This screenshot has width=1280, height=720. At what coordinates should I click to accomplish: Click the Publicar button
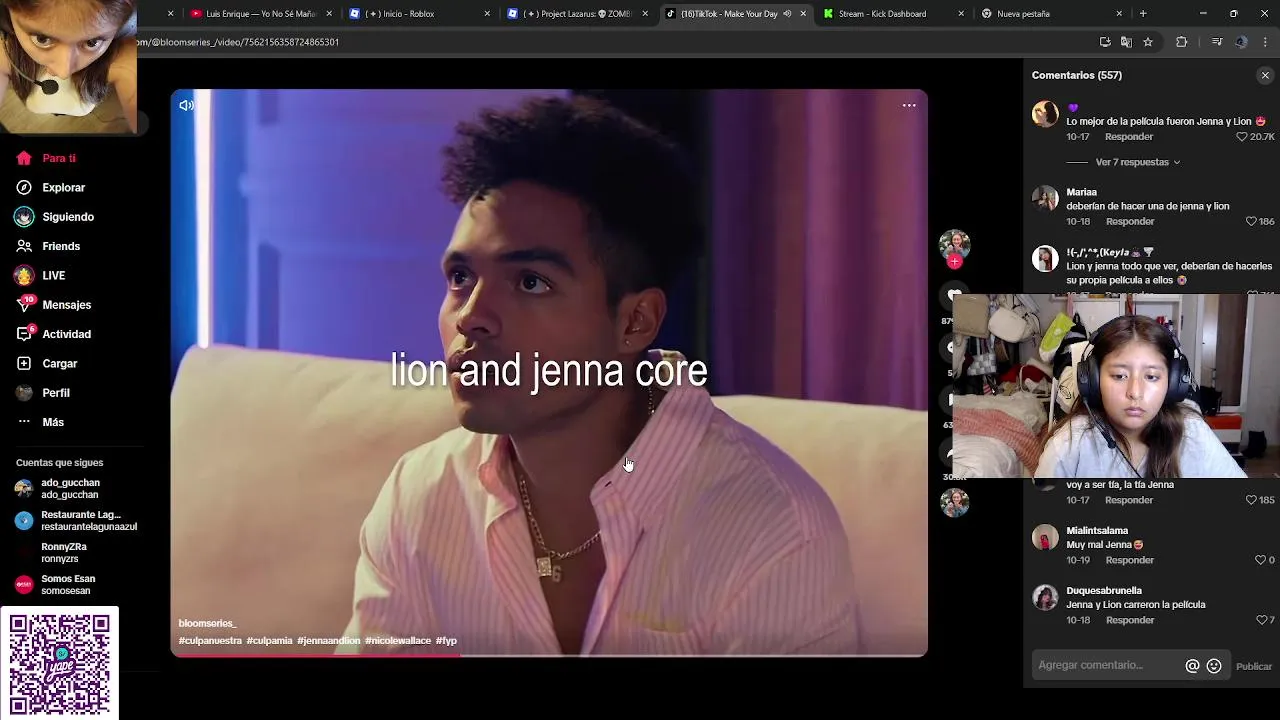(1254, 666)
